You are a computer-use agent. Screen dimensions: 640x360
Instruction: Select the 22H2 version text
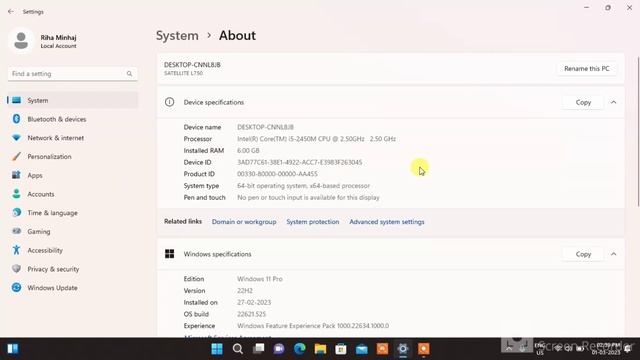click(245, 291)
